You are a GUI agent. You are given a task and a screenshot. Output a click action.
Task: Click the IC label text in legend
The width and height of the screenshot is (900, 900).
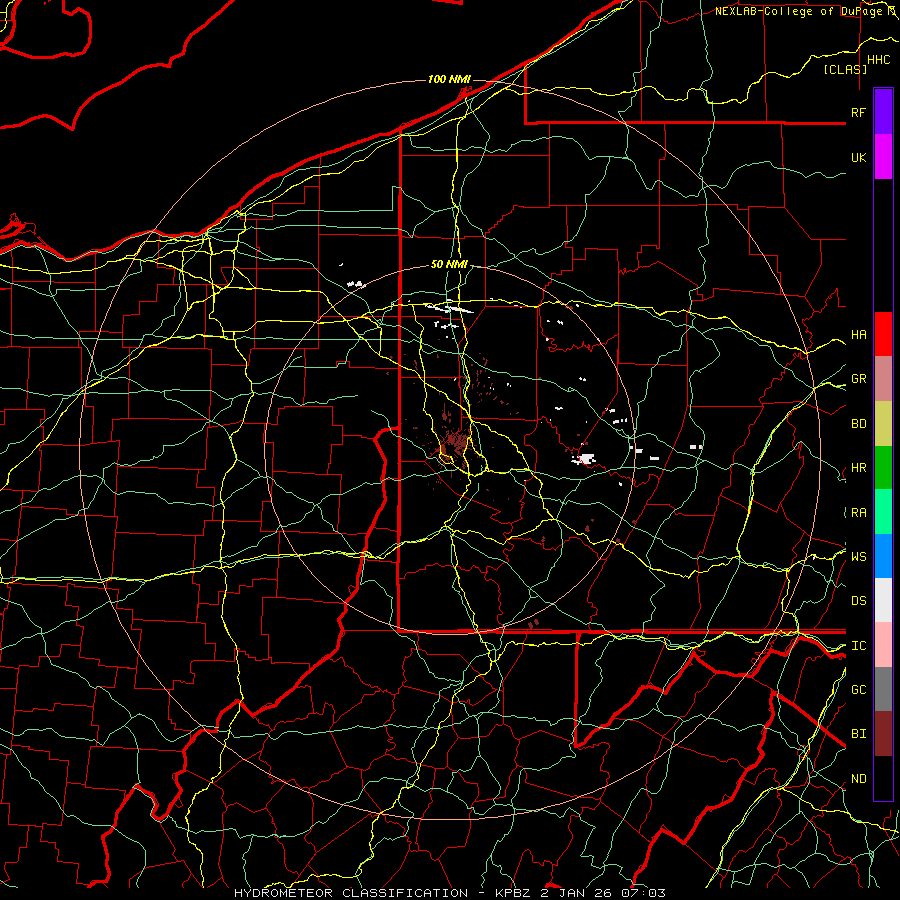858,646
